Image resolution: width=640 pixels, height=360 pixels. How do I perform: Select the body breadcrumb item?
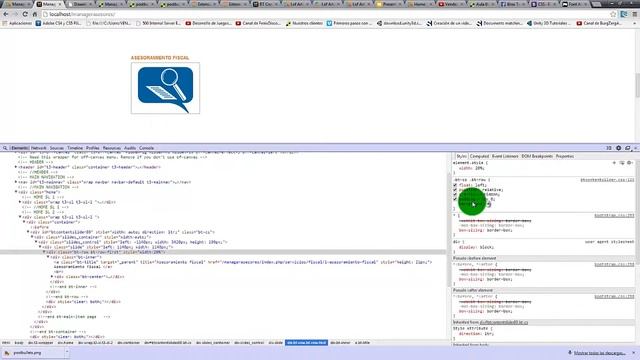pyautogui.click(x=19, y=343)
